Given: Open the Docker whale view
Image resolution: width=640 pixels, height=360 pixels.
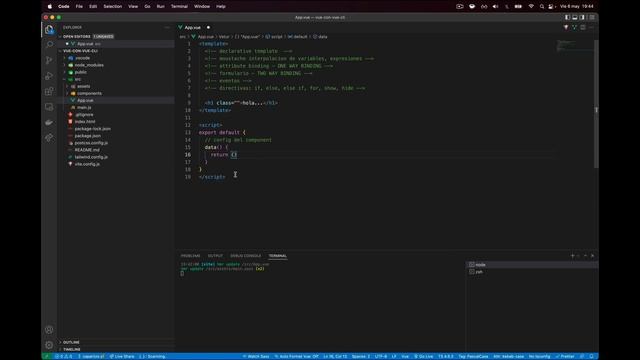Looking at the screenshot, I should 49,122.
